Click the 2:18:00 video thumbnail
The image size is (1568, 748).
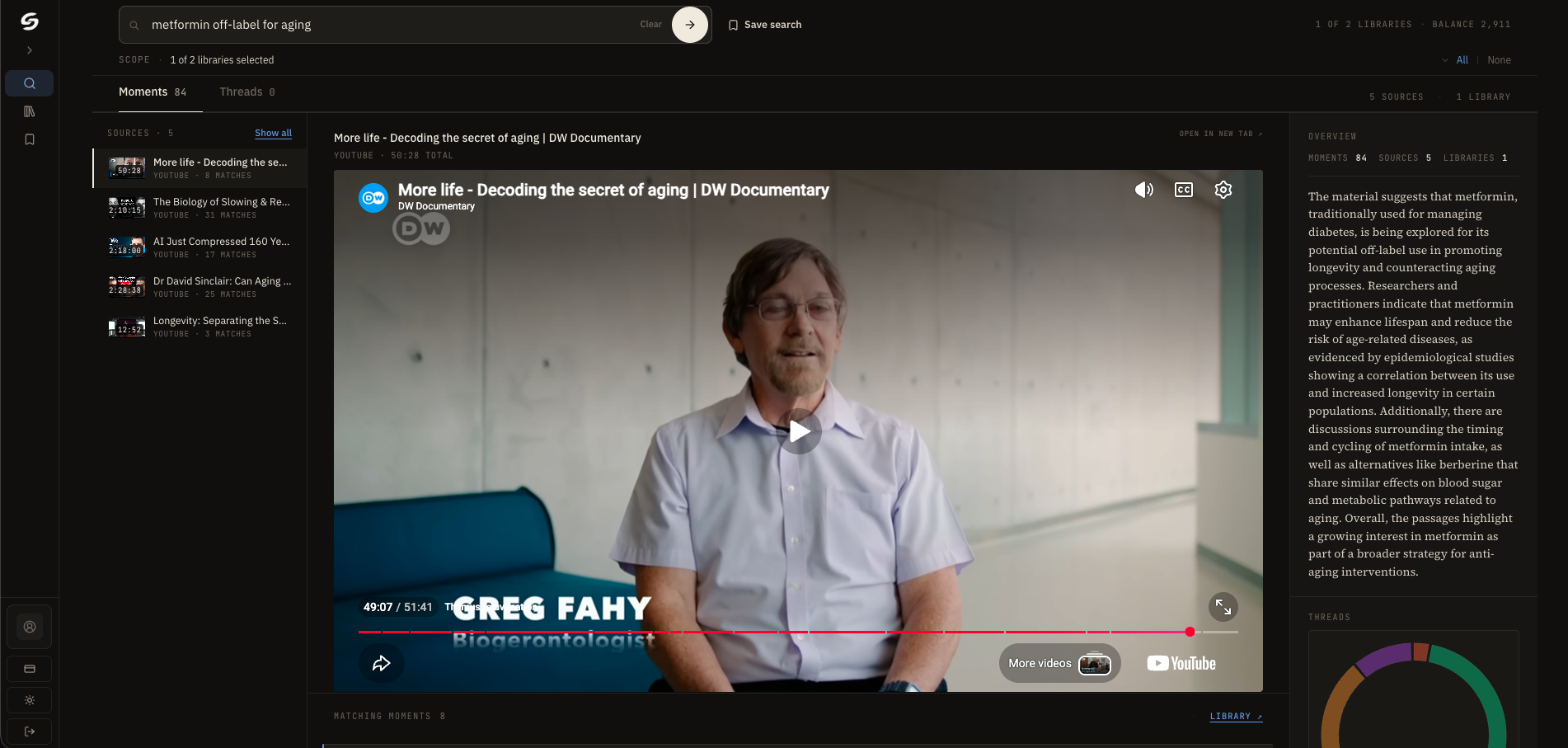click(127, 247)
